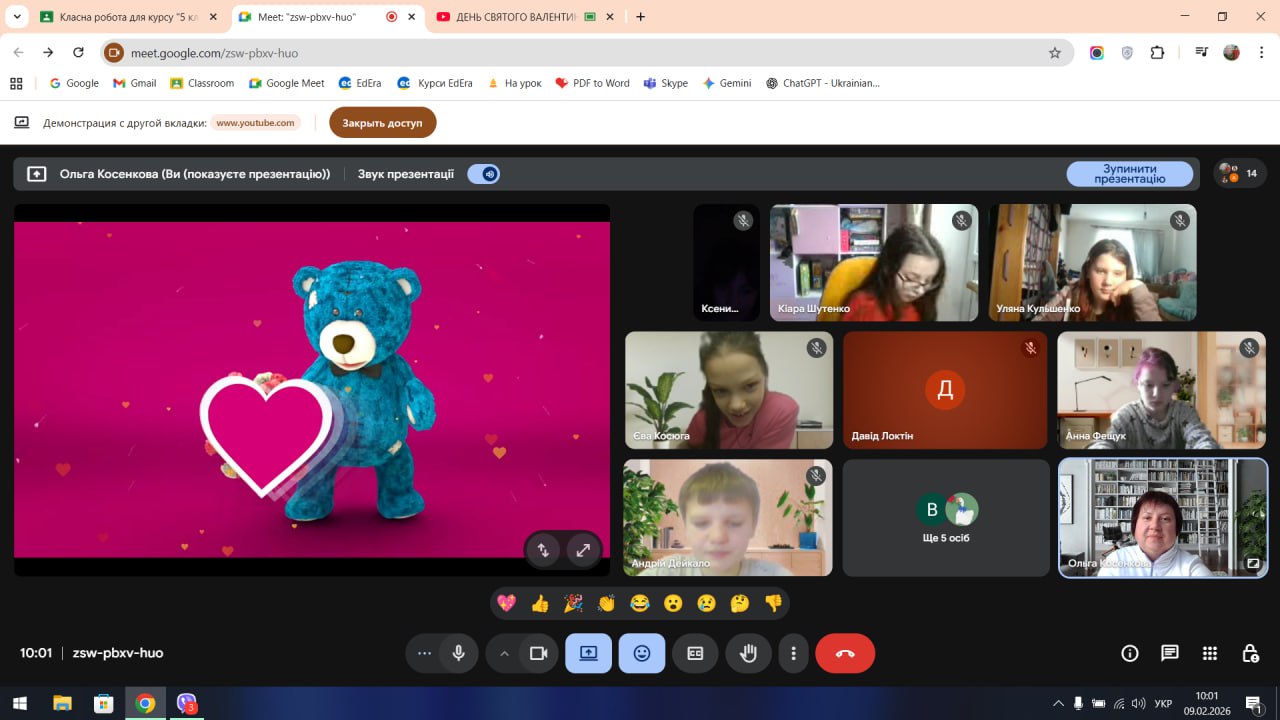Switch to the Класна робота tab
1280x720 pixels.
click(125, 17)
